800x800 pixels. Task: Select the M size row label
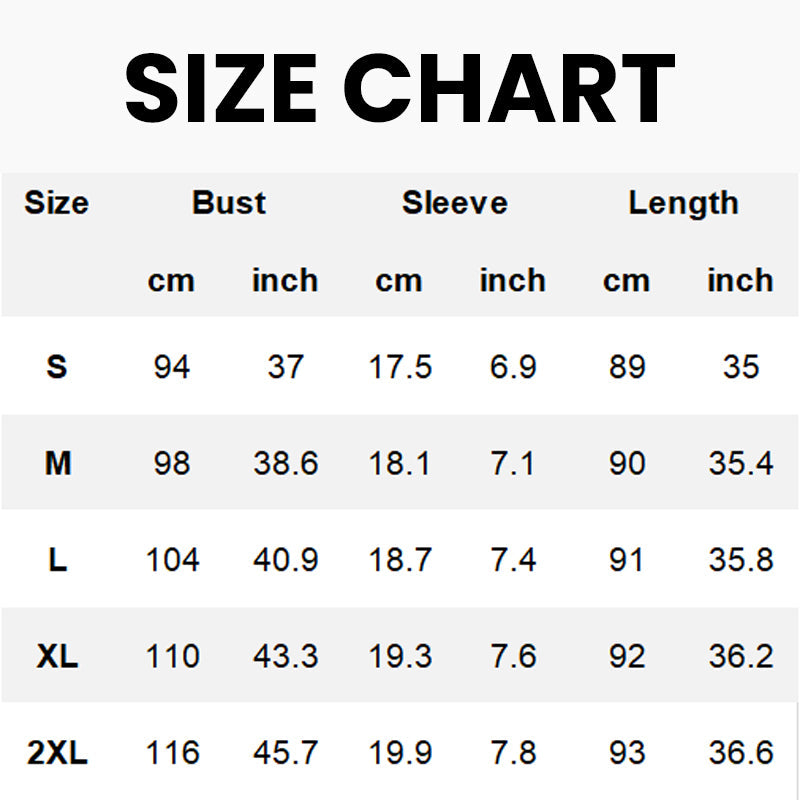coord(58,464)
